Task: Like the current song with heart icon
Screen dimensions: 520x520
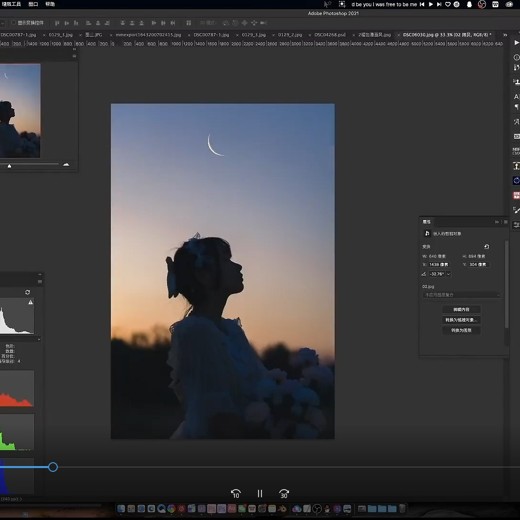Action: pyautogui.click(x=448, y=4)
